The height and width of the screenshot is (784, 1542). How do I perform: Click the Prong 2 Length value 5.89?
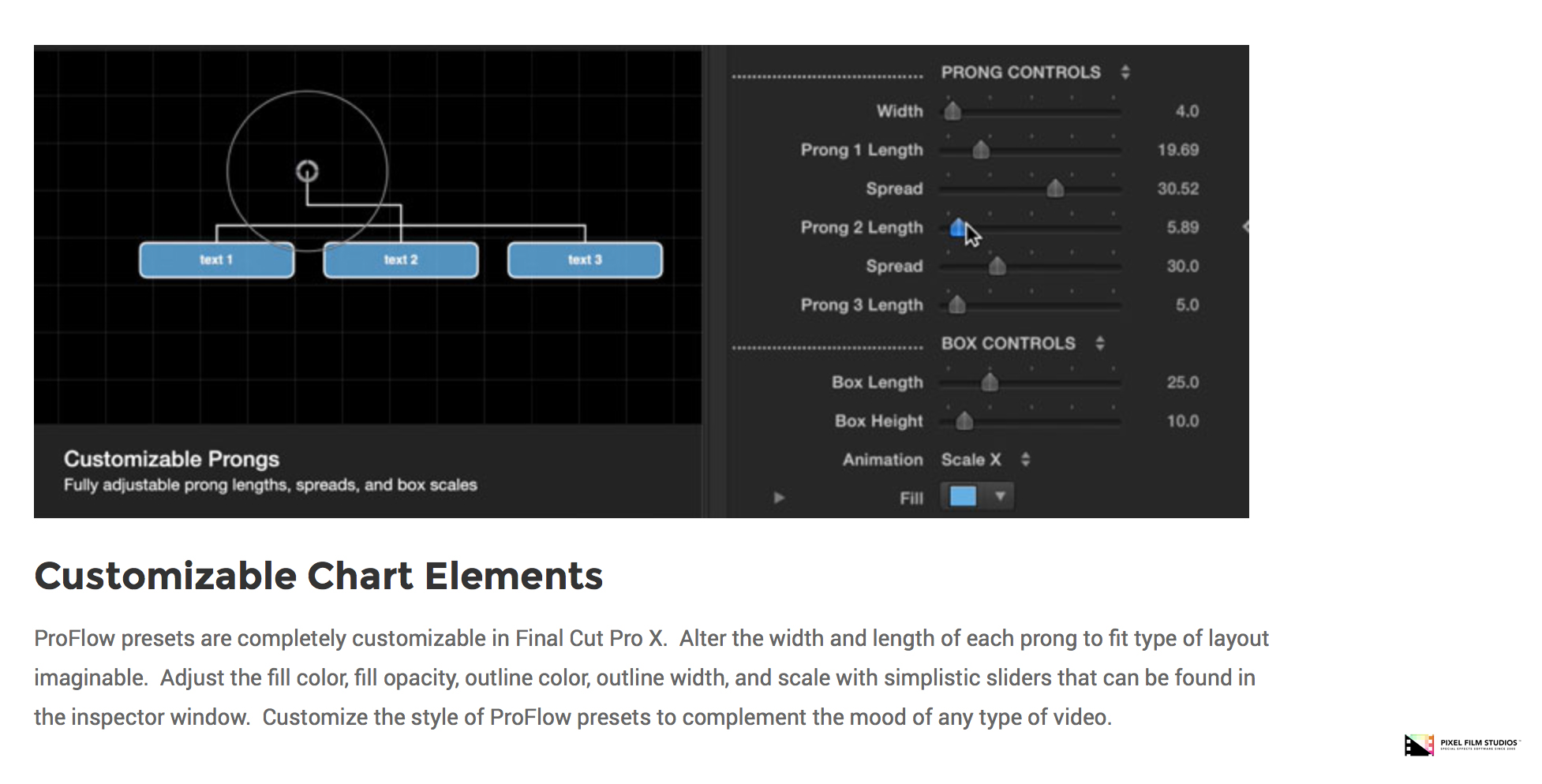[x=1183, y=227]
